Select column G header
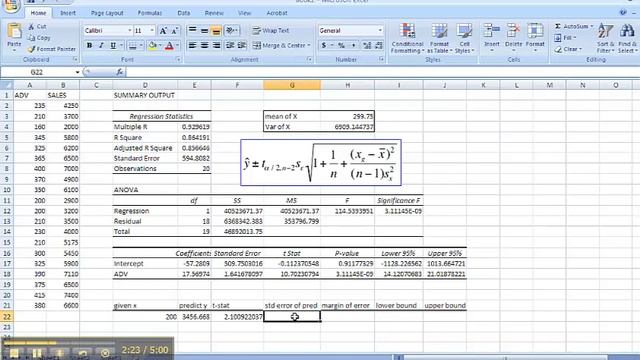Viewport: 640px width, 360px height. click(292, 85)
